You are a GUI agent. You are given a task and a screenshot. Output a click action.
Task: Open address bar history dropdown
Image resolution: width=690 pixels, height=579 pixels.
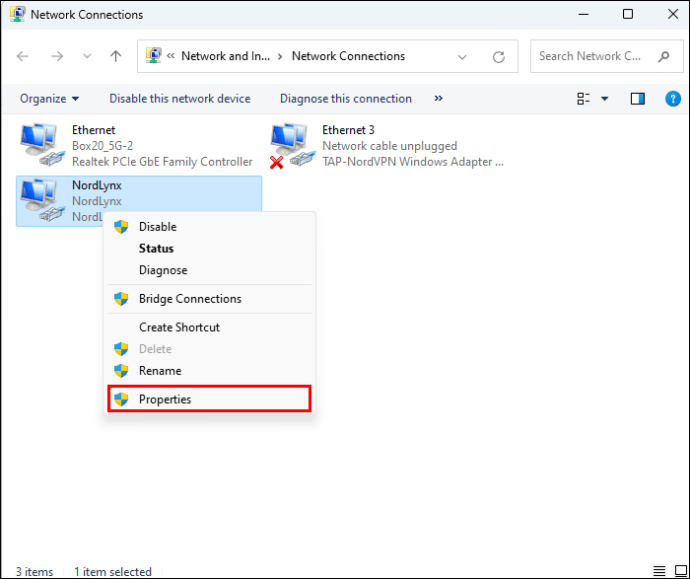[462, 57]
